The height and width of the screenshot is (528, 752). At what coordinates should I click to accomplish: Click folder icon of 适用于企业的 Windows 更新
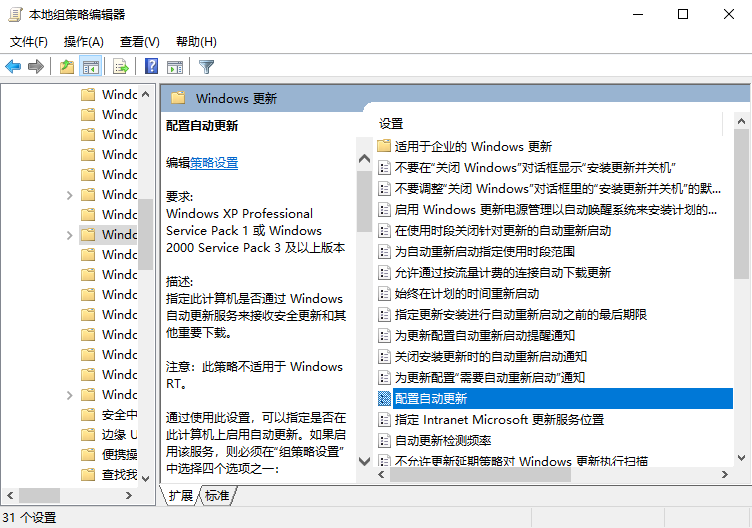[384, 146]
